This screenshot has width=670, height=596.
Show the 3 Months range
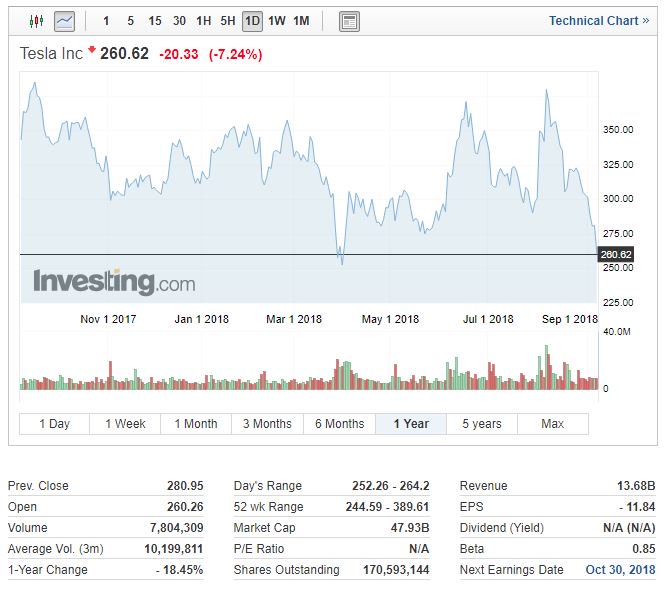coord(267,424)
